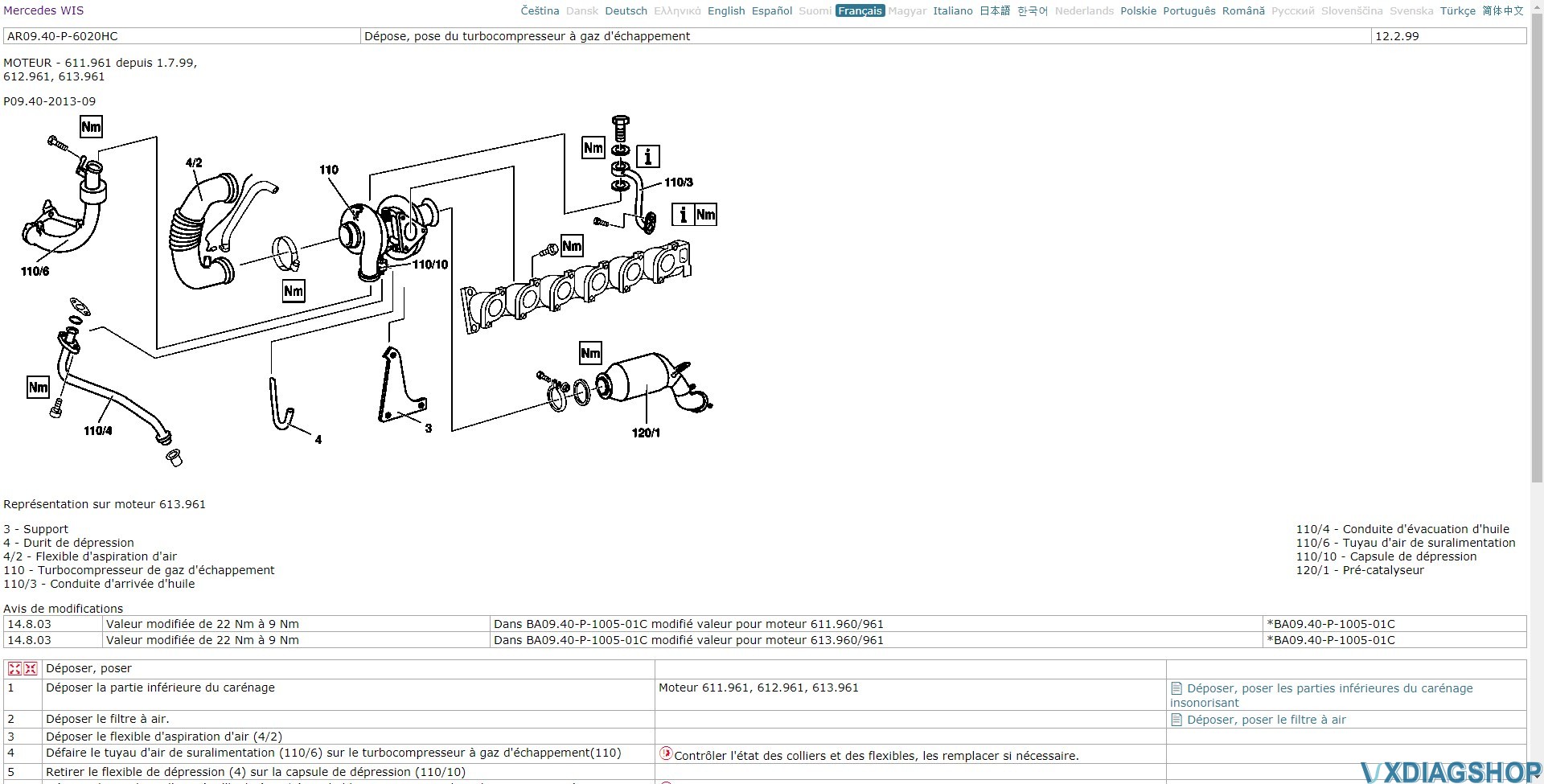The width and height of the screenshot is (1544, 784).
Task: Click the legend line 120/1 - Pré-catalyseur
Action: point(1360,570)
